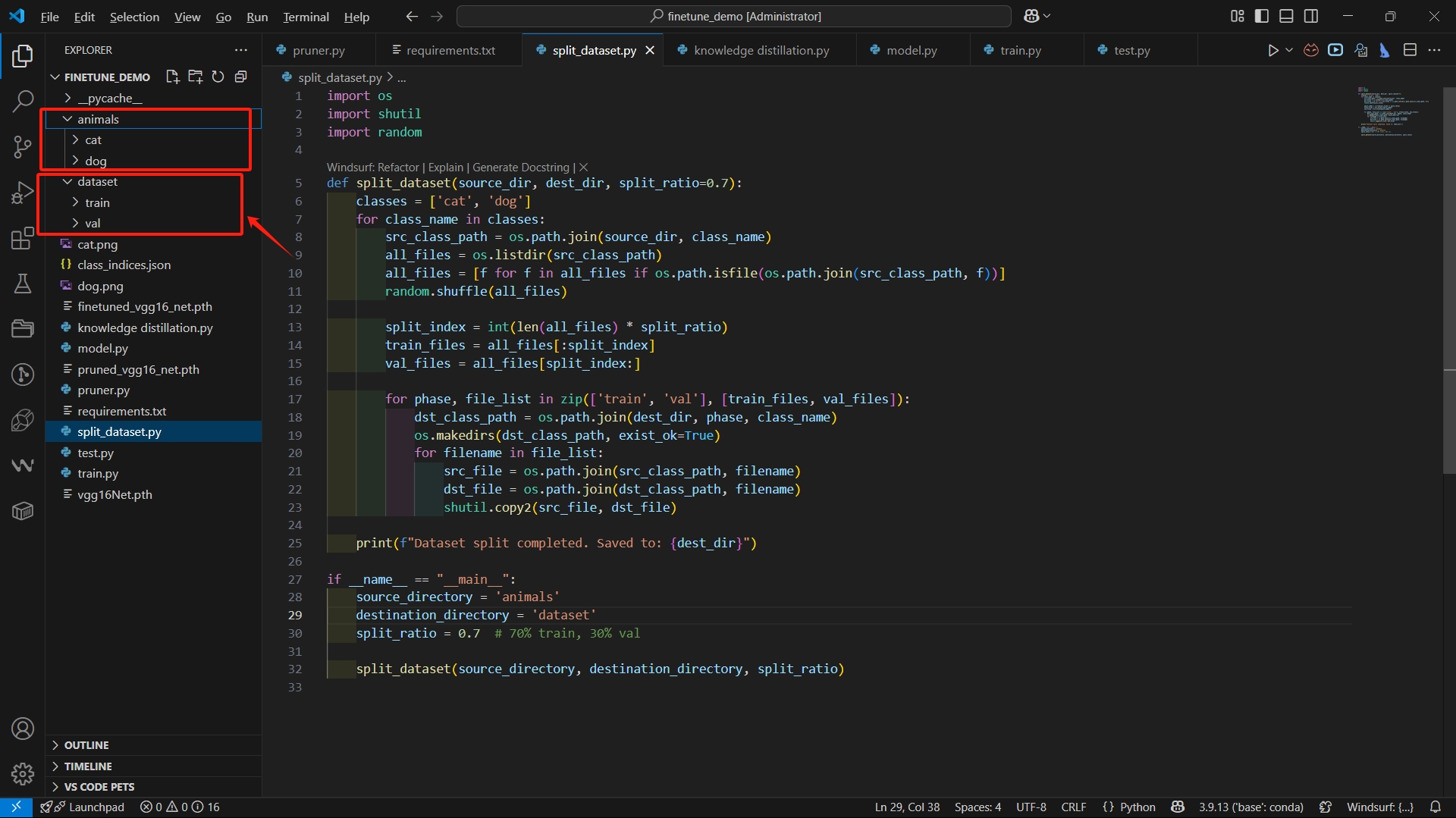
Task: Switch to knowledge distillation.py tab
Action: click(761, 50)
